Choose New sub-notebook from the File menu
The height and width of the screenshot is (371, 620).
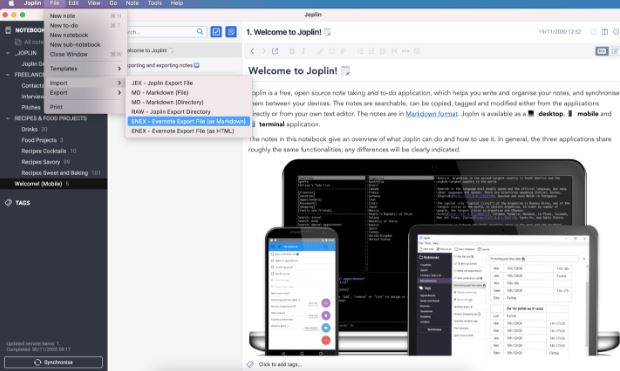tap(85, 45)
